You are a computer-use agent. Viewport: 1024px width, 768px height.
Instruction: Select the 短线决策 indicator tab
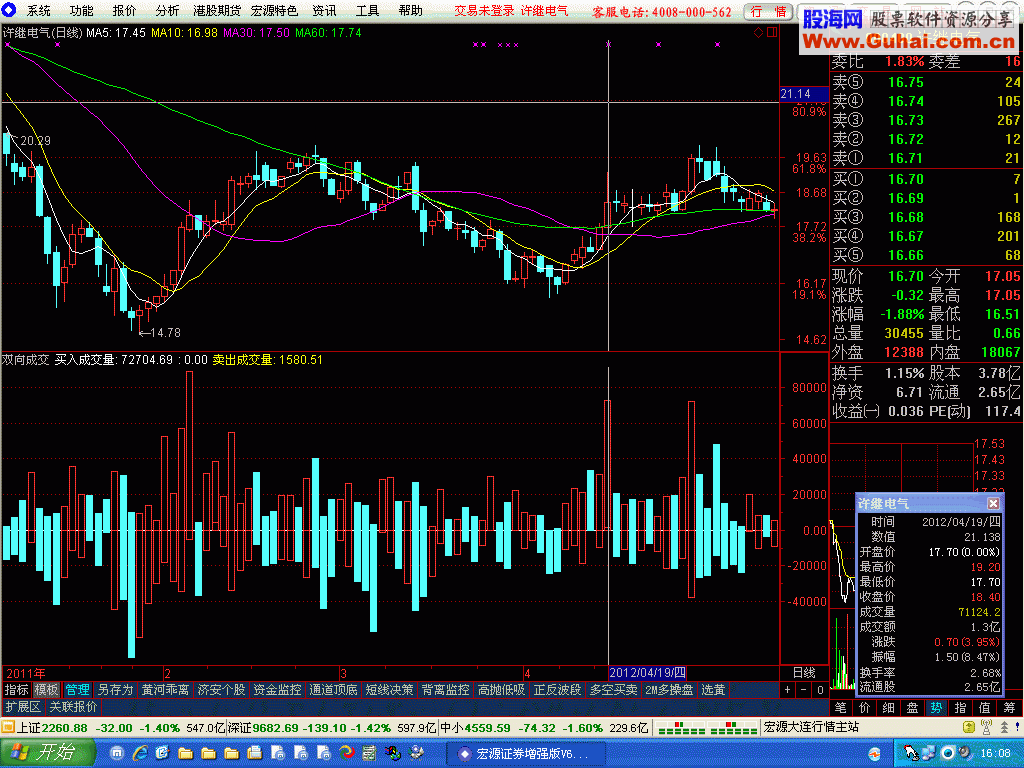coord(390,690)
